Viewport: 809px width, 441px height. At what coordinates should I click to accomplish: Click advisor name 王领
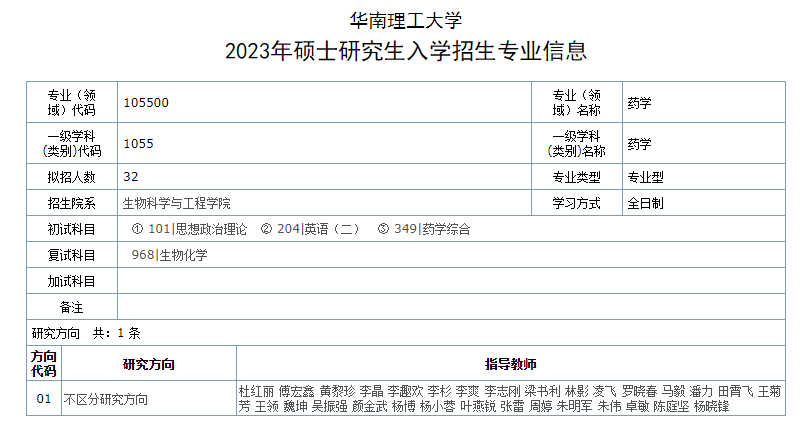(x=267, y=406)
